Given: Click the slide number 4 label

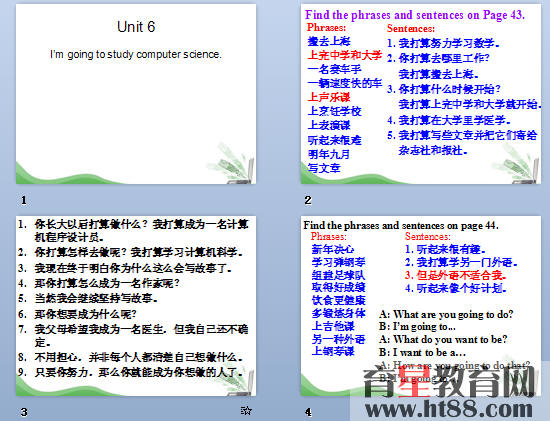Looking at the screenshot, I should 308,412.
